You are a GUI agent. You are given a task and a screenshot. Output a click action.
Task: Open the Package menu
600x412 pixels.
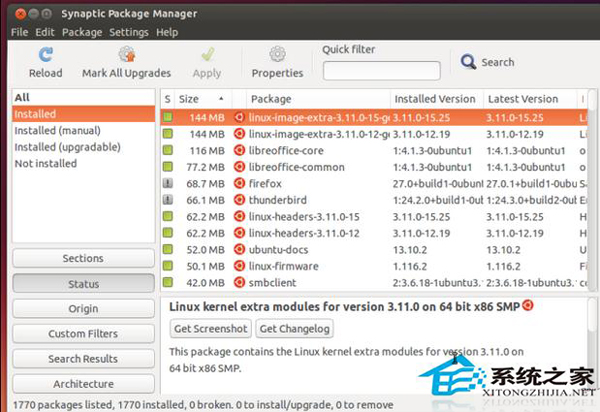82,32
